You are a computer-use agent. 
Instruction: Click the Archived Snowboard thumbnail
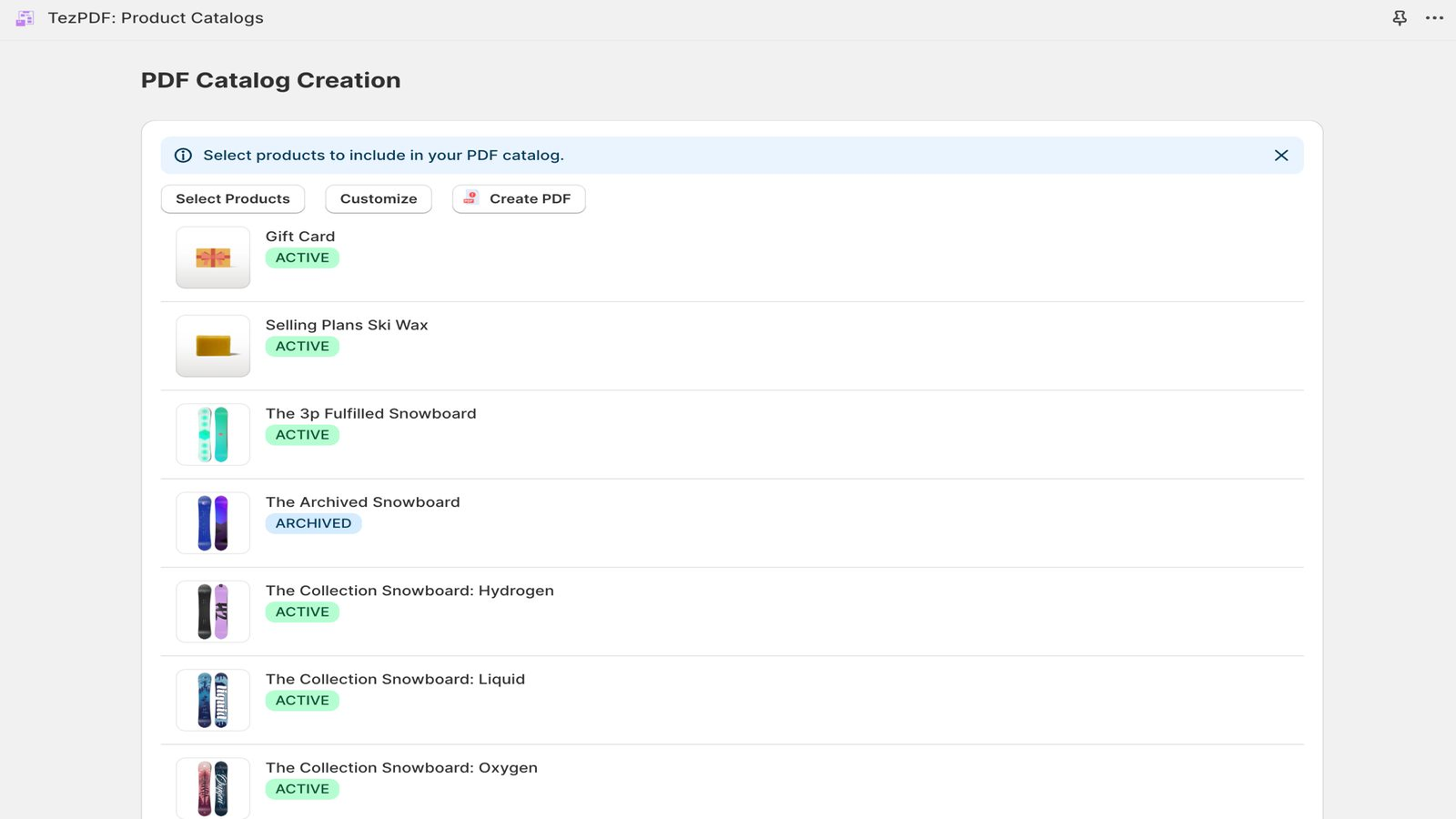coord(212,522)
